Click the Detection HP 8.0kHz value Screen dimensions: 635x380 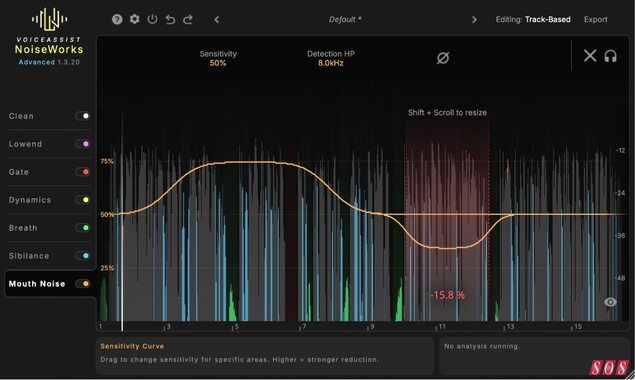coord(330,63)
